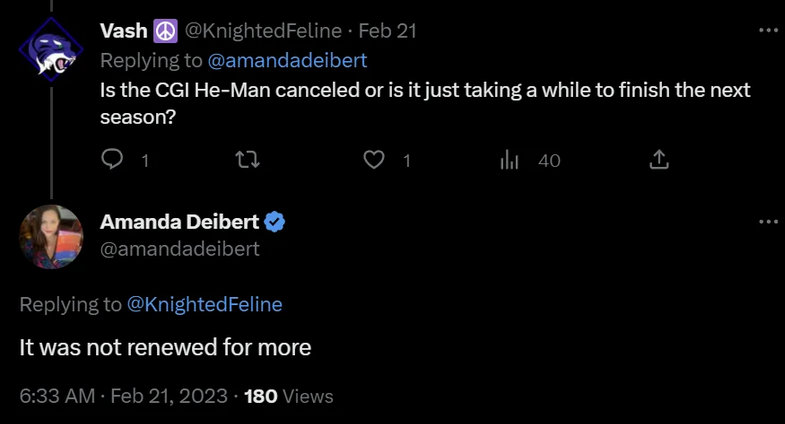View analytics for Vash's tweet
The image size is (785, 424).
tap(509, 160)
